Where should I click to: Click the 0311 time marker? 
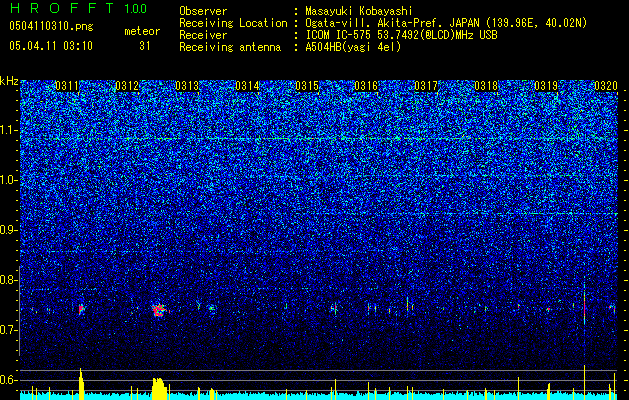[67, 86]
